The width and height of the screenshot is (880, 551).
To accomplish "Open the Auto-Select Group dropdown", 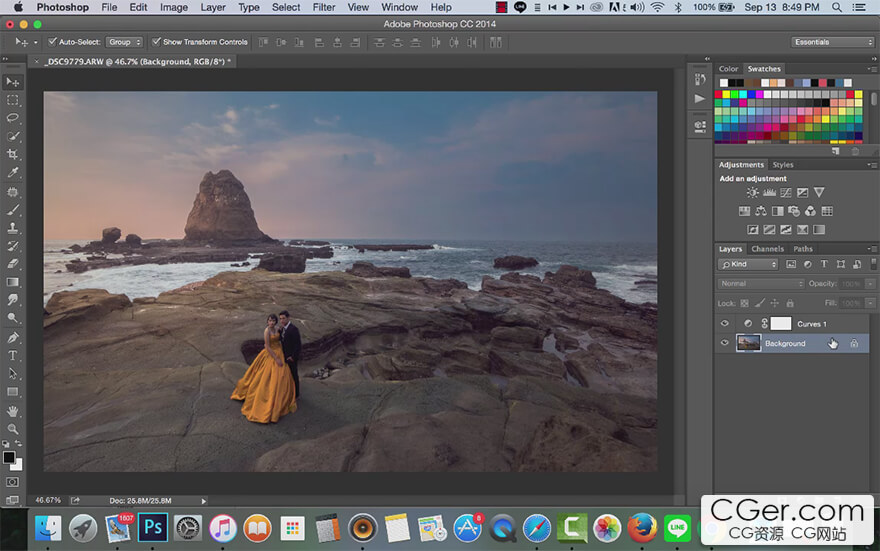I will pyautogui.click(x=124, y=42).
